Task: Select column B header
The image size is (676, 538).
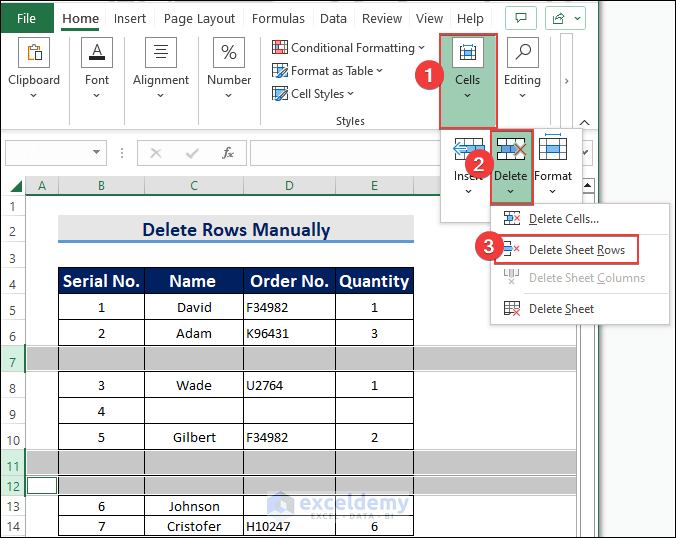Action: click(101, 186)
